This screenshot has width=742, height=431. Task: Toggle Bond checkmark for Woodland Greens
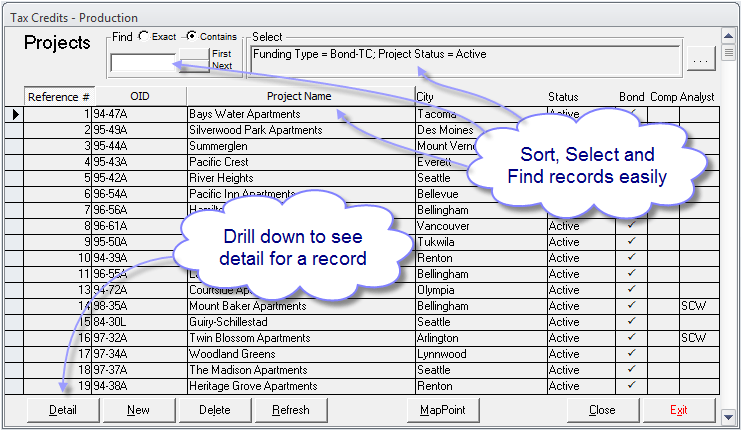[x=631, y=354]
